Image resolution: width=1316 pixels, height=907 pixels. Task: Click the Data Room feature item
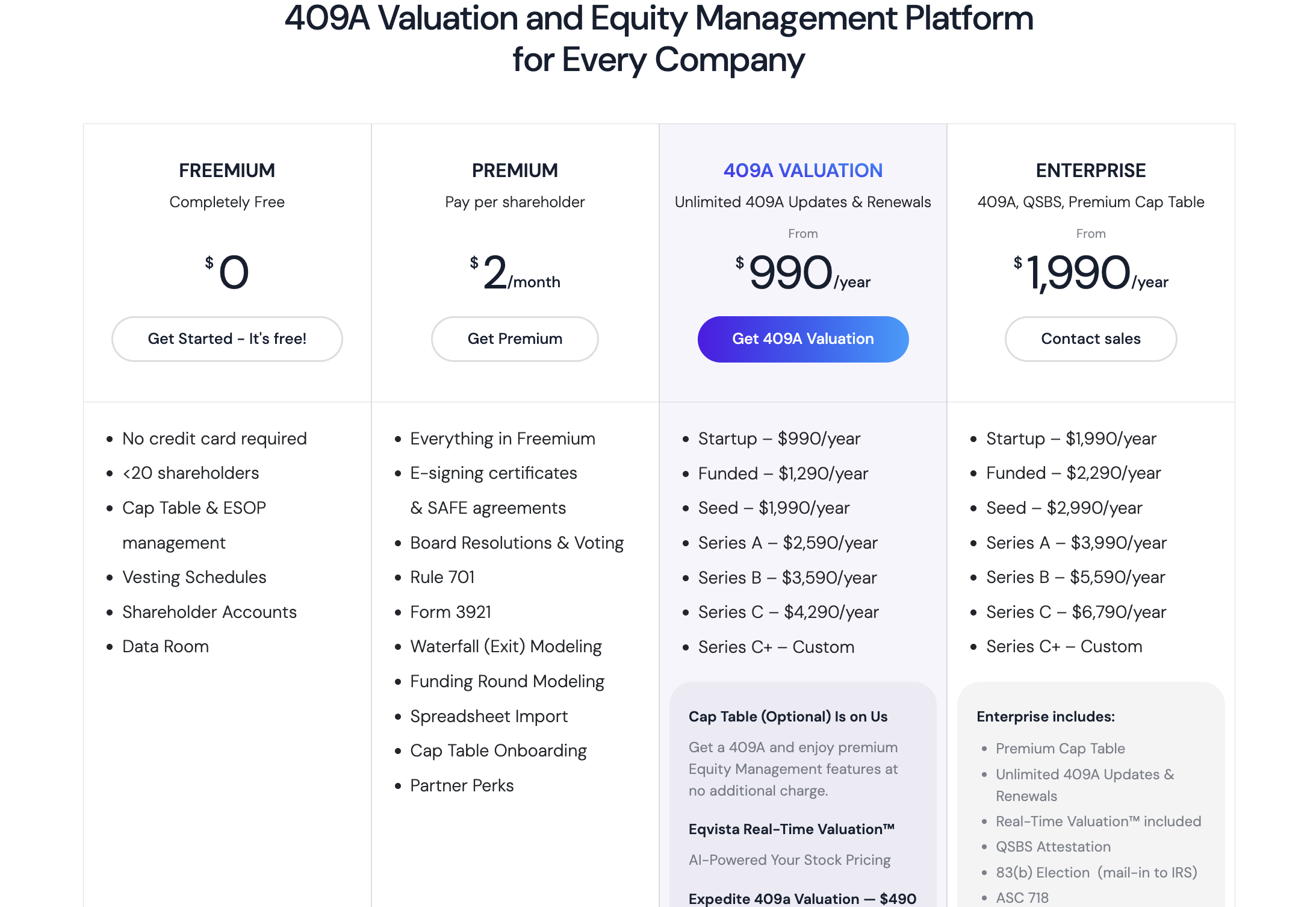click(x=166, y=646)
